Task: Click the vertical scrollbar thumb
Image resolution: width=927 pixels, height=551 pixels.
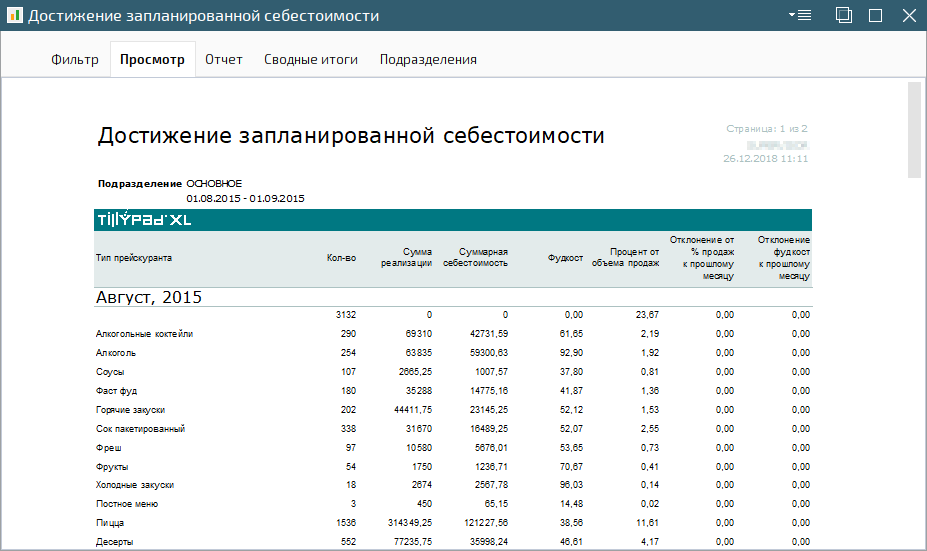Action: [x=914, y=129]
